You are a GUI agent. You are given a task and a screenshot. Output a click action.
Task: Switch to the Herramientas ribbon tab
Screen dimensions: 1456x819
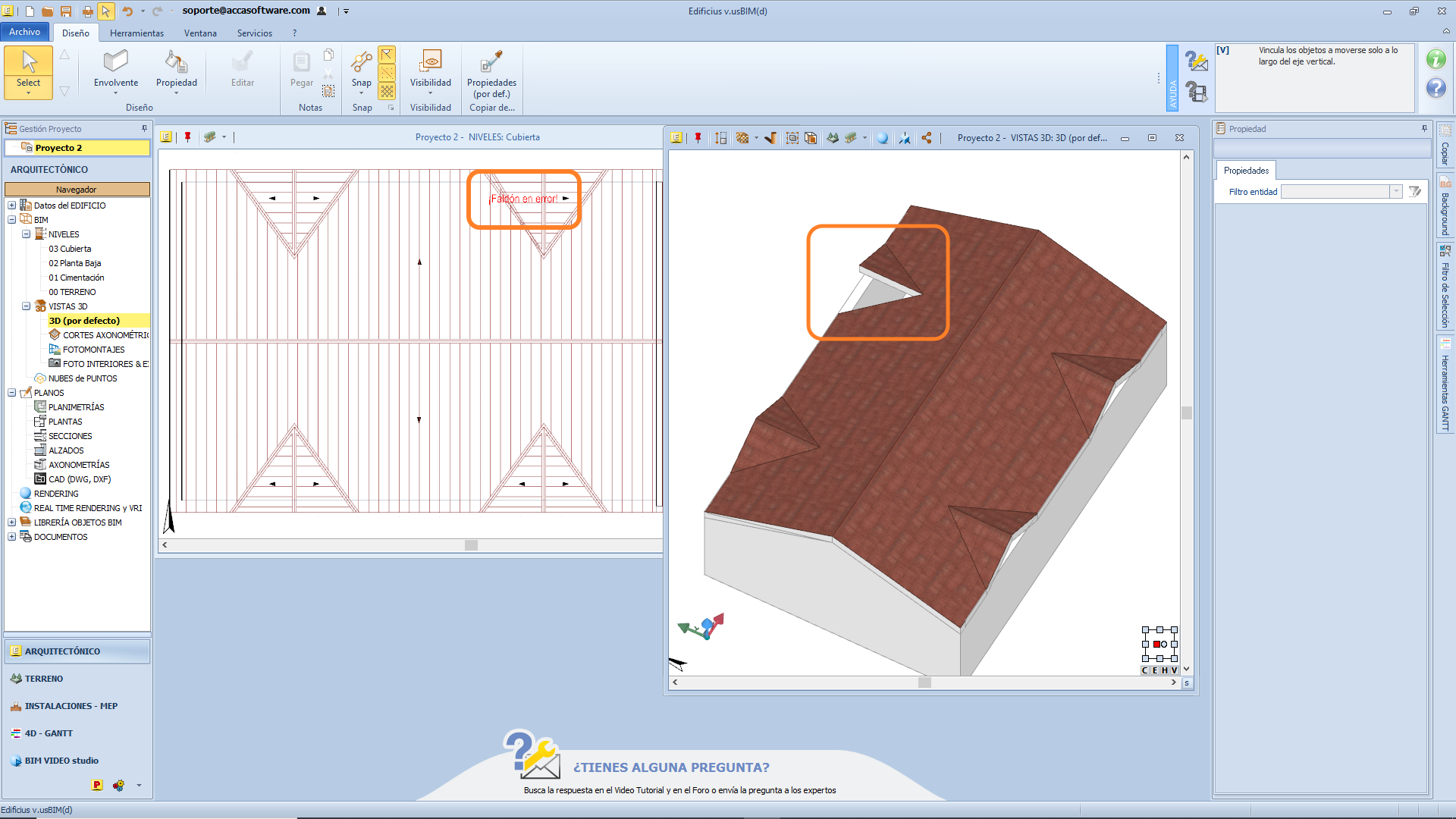coord(136,33)
